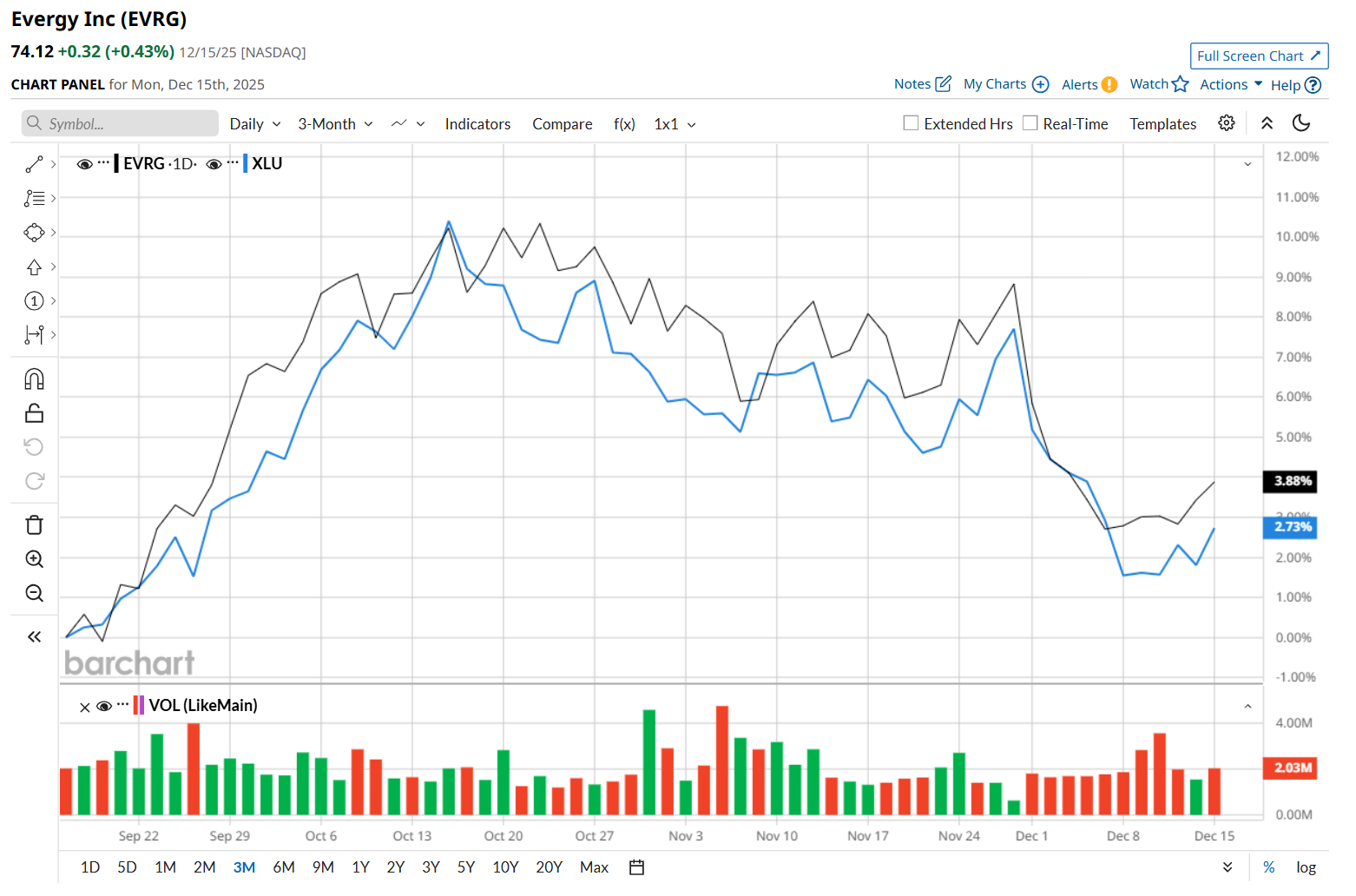
Task: Collapse the drawing tools sidebar
Action: click(34, 637)
